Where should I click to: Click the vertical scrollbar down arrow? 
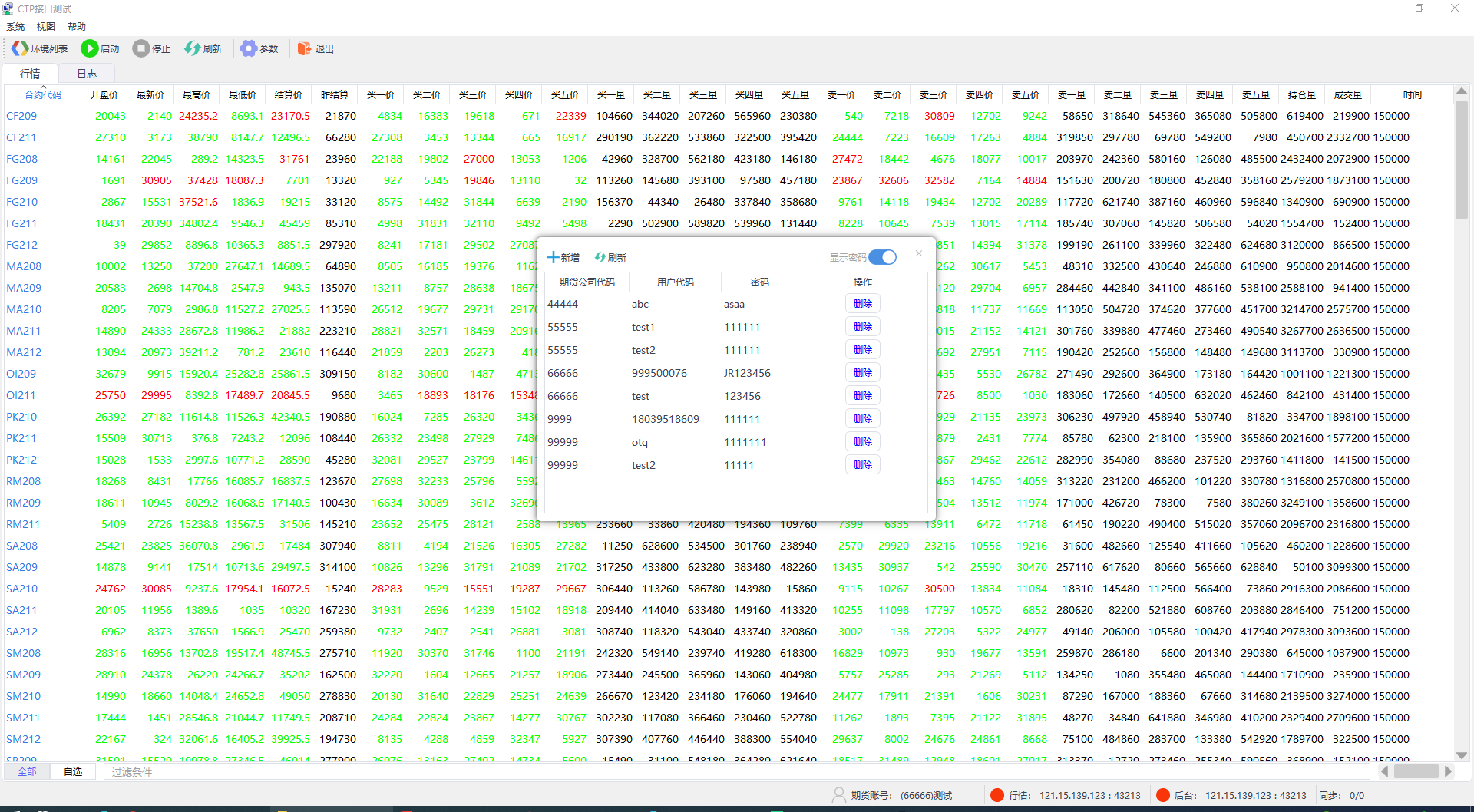tap(1461, 755)
